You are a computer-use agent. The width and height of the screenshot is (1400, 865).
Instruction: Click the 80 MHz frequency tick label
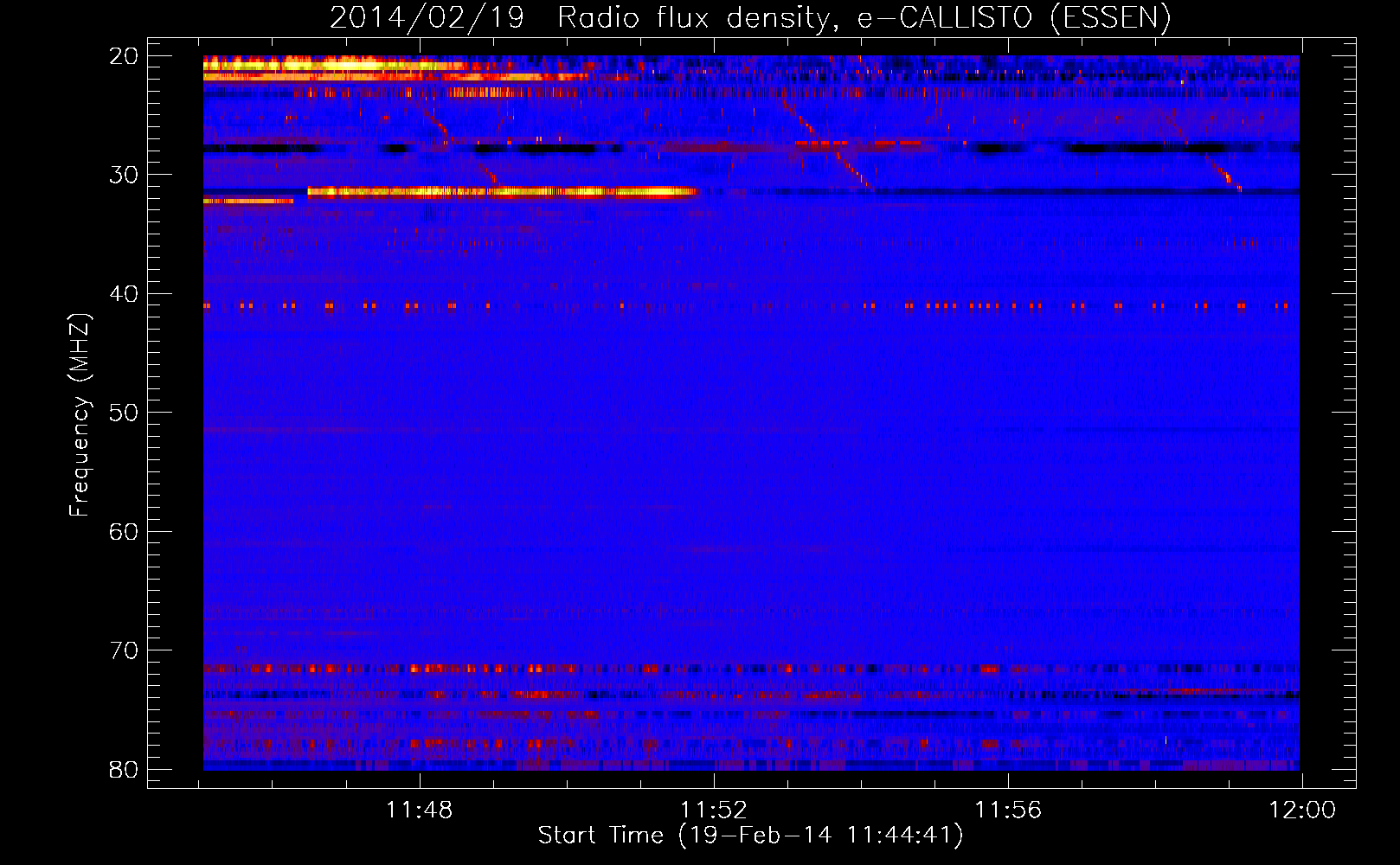pos(124,769)
